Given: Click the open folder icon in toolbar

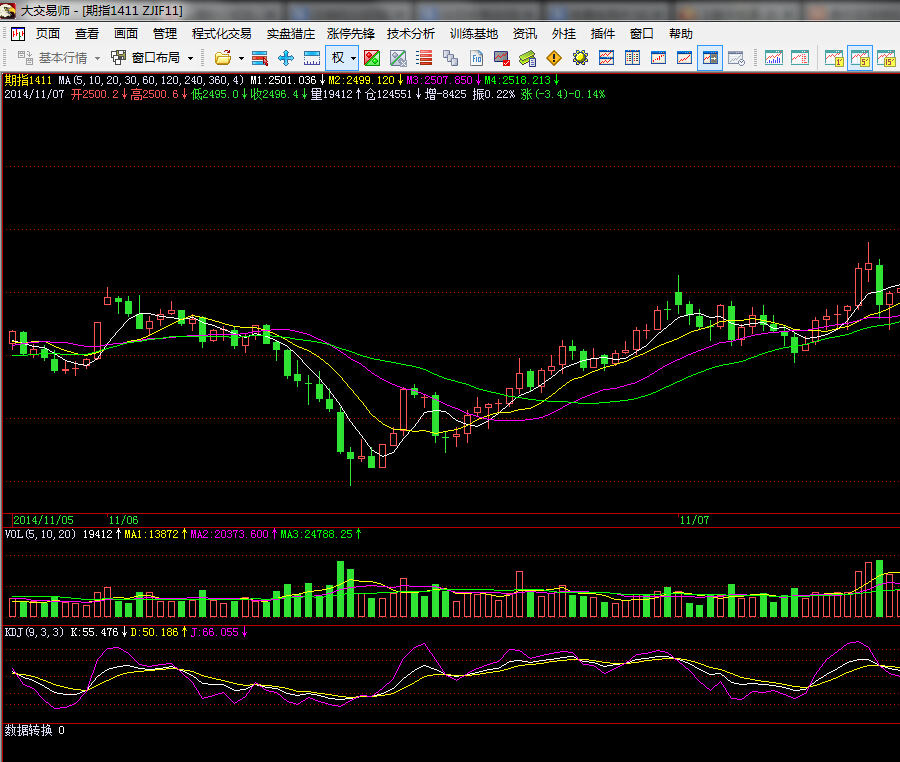Looking at the screenshot, I should click(x=222, y=58).
